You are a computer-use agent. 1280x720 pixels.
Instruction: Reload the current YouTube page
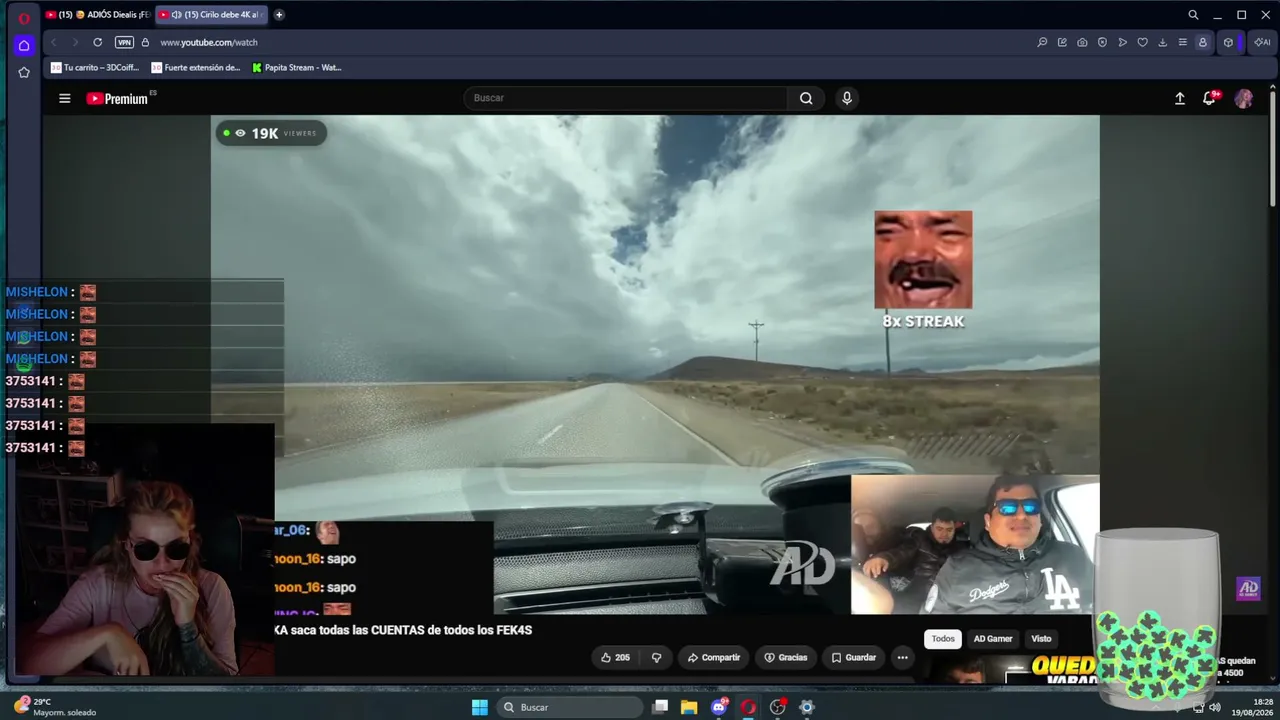click(97, 42)
